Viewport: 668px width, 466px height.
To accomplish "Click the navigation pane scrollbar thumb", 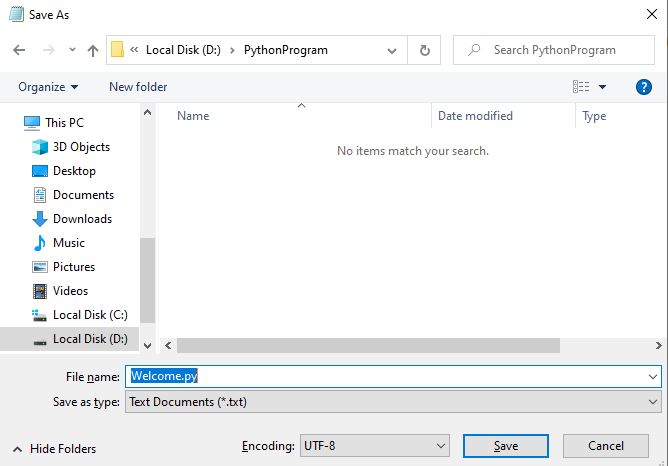I will click(x=147, y=280).
